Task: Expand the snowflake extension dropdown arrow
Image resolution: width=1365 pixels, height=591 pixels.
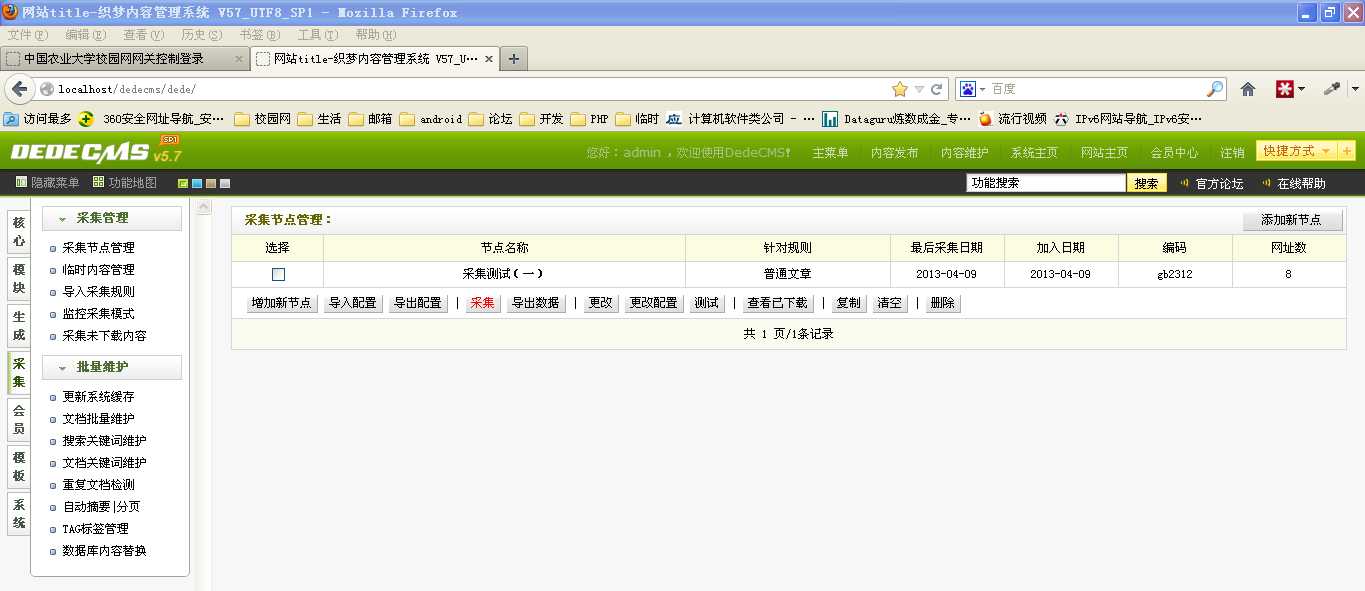Action: click(1301, 89)
